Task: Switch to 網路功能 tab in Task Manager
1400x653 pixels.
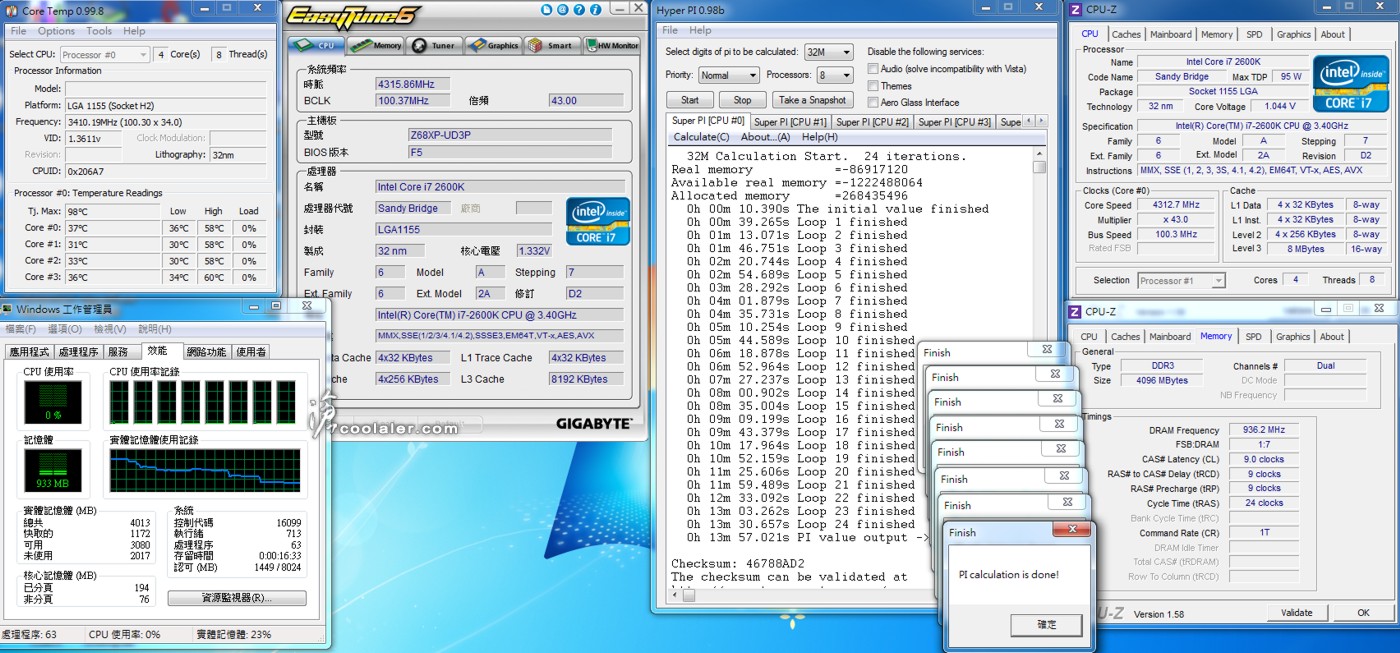Action: tap(207, 352)
